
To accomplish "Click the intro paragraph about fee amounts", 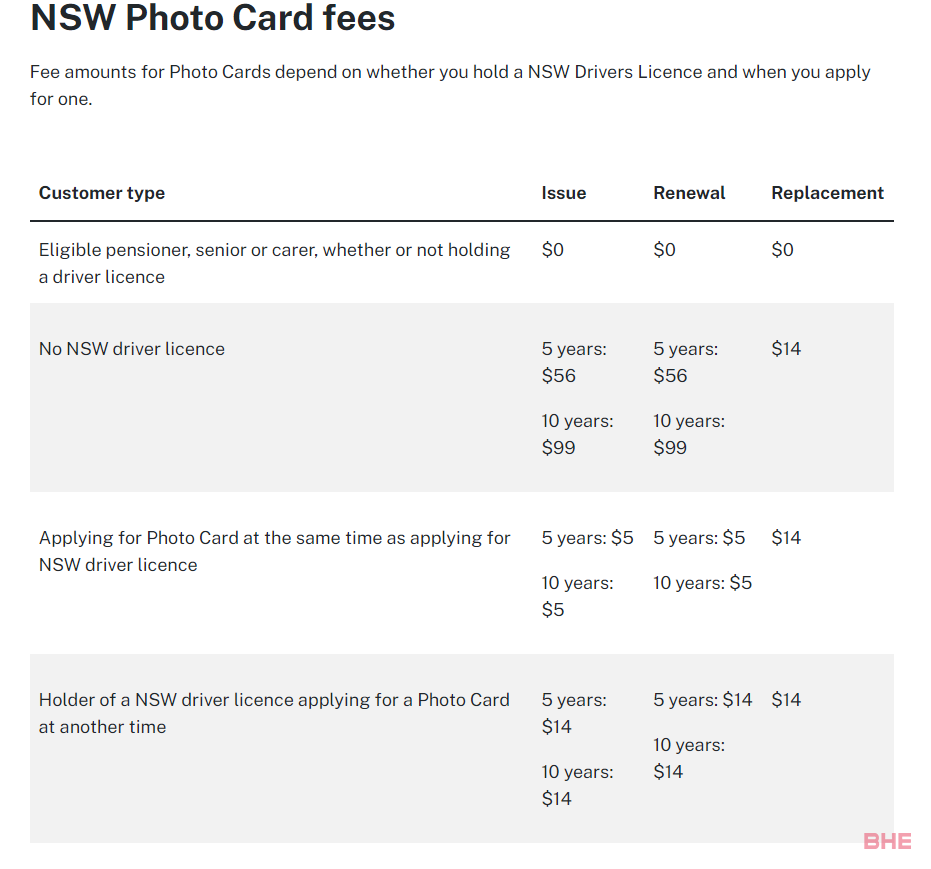I will pos(450,85).
